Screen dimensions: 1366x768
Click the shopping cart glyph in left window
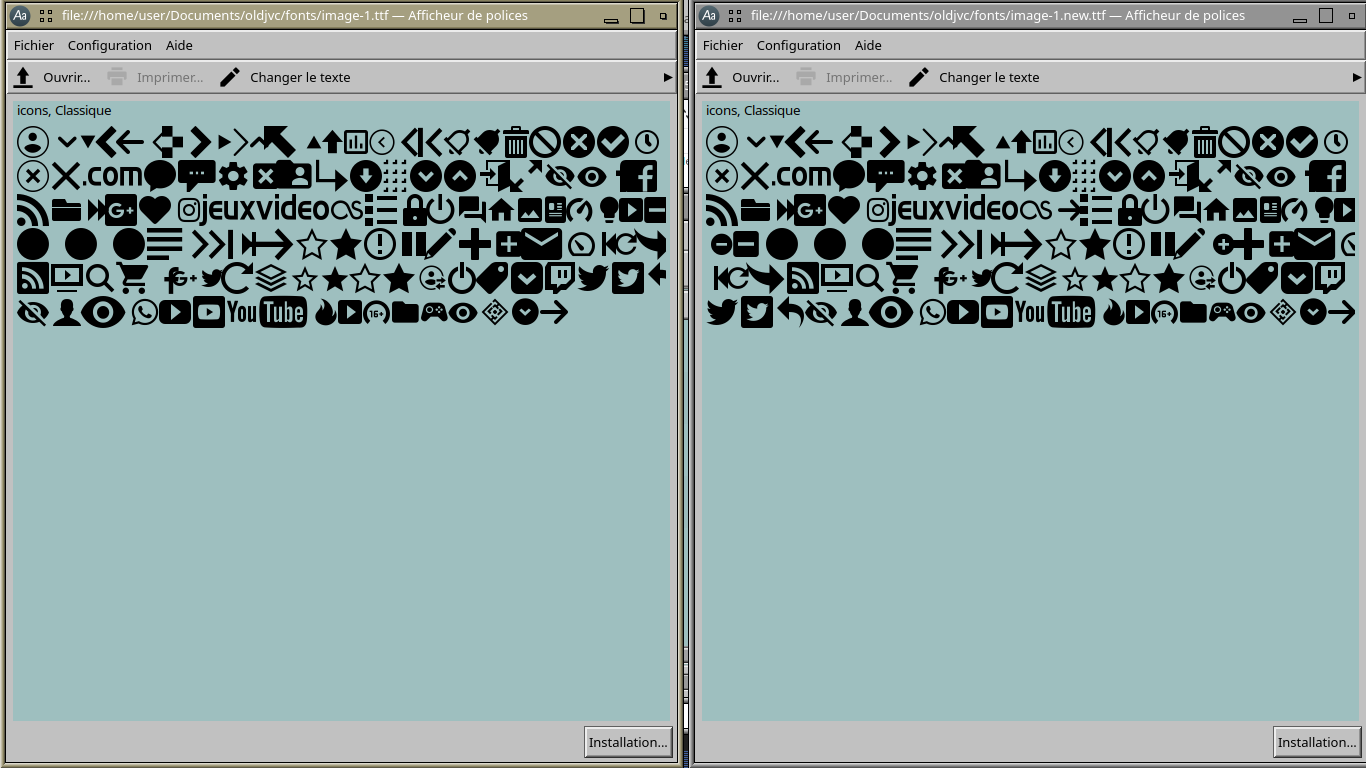[x=132, y=277]
